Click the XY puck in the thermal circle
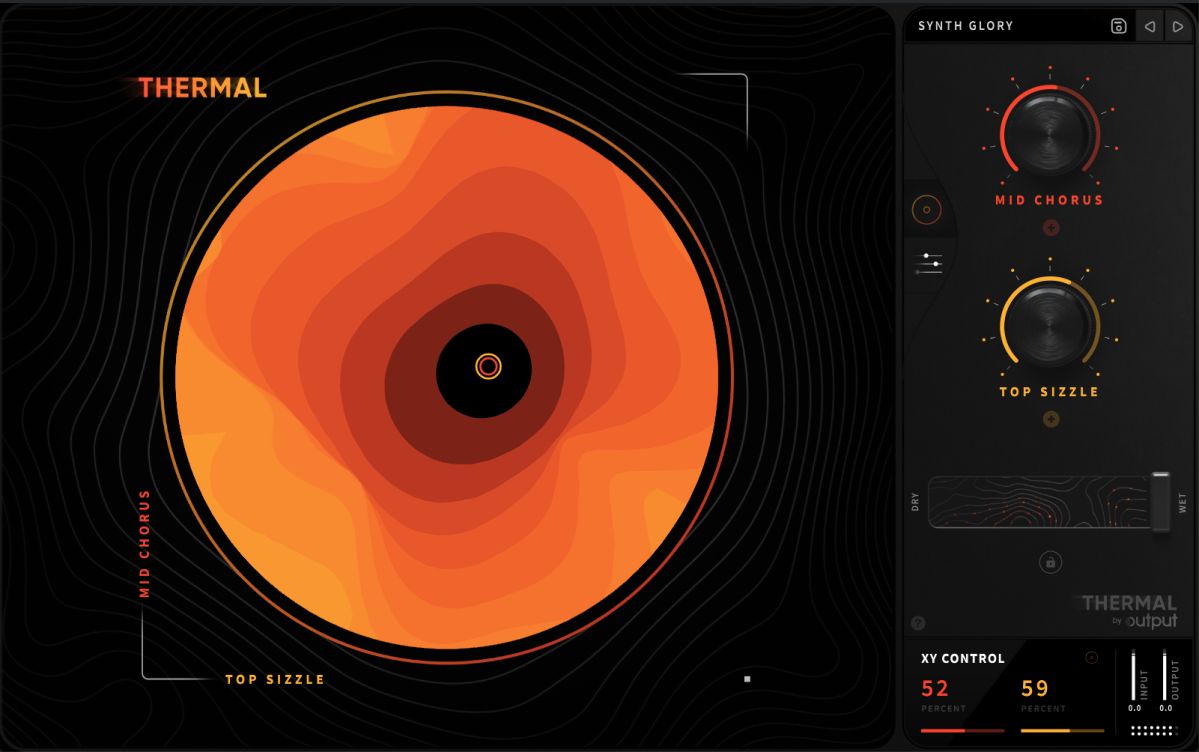 coord(488,367)
